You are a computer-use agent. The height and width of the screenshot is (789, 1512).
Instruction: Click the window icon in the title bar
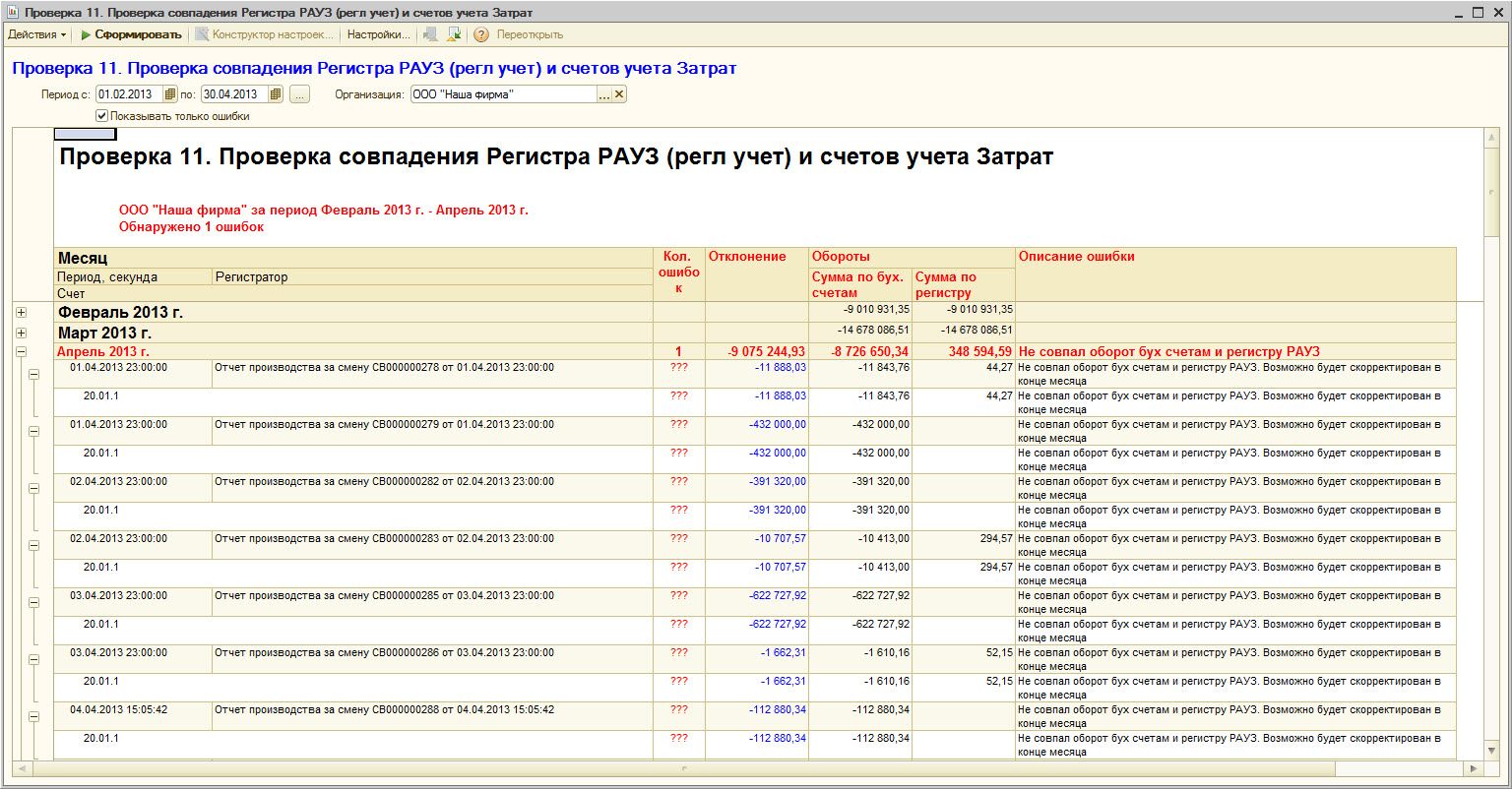click(12, 13)
